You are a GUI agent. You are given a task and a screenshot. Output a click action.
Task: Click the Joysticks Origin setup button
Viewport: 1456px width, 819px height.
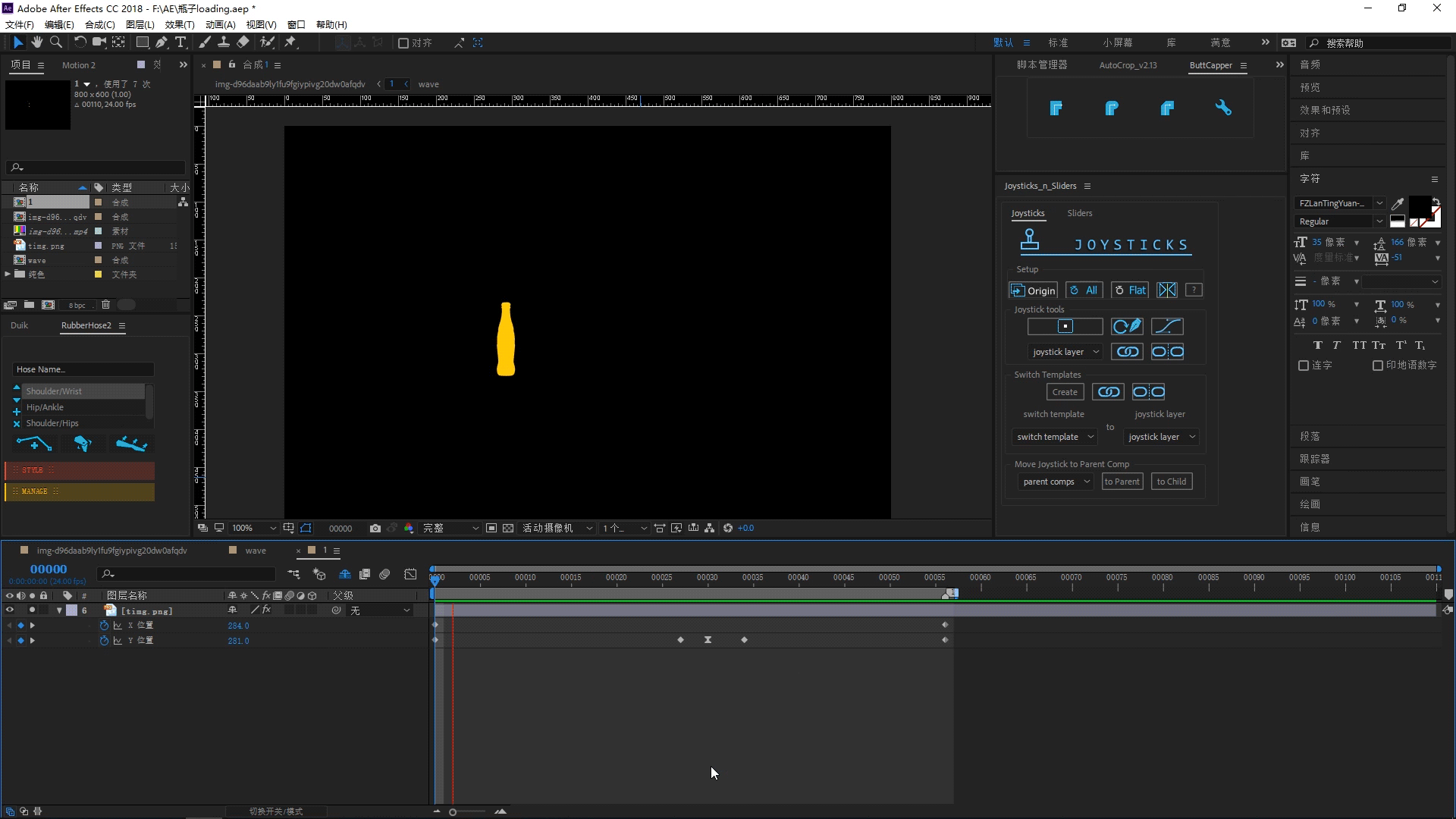1033,290
